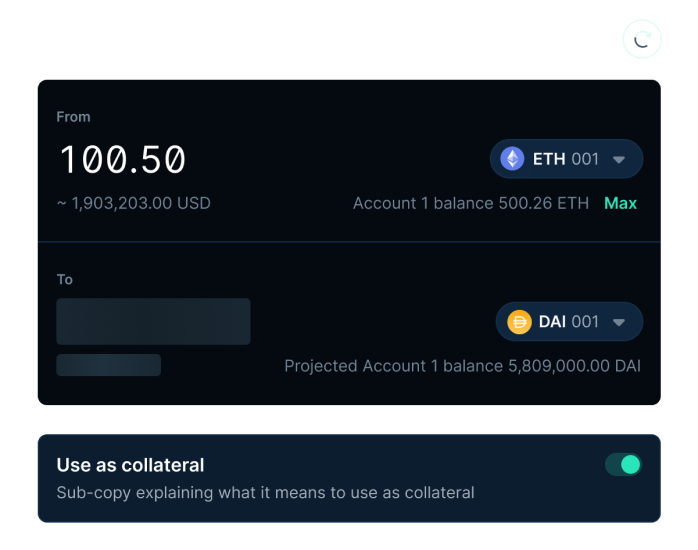Click the collateral sub-copy explanation text

[265, 493]
